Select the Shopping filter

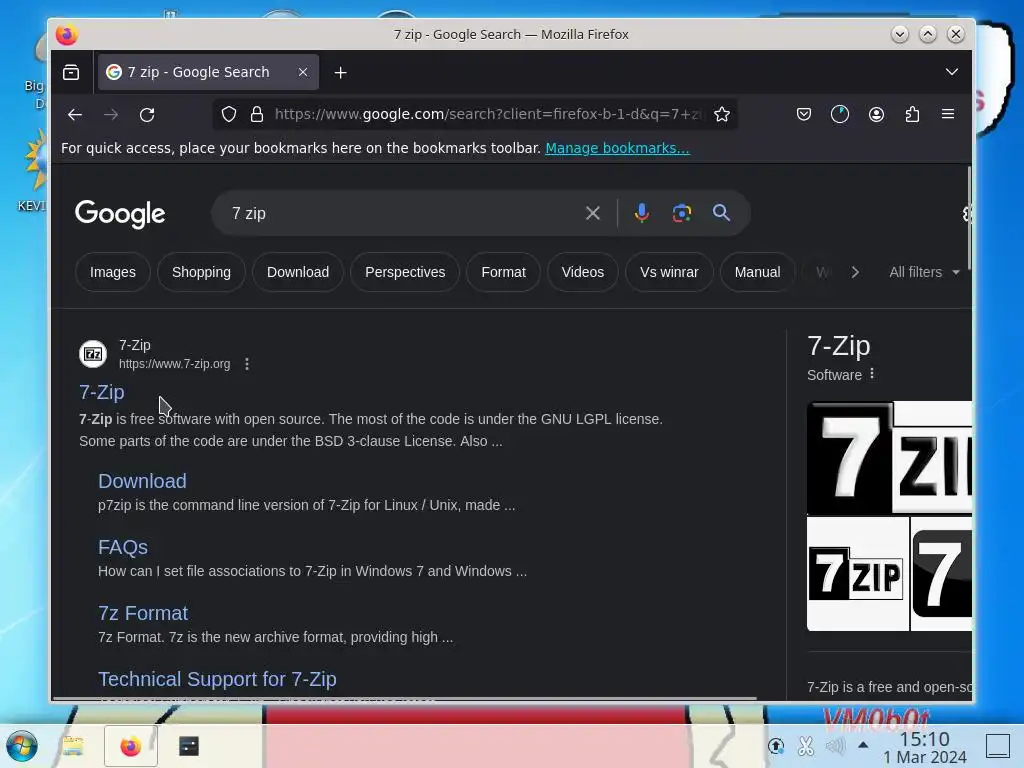(x=201, y=272)
